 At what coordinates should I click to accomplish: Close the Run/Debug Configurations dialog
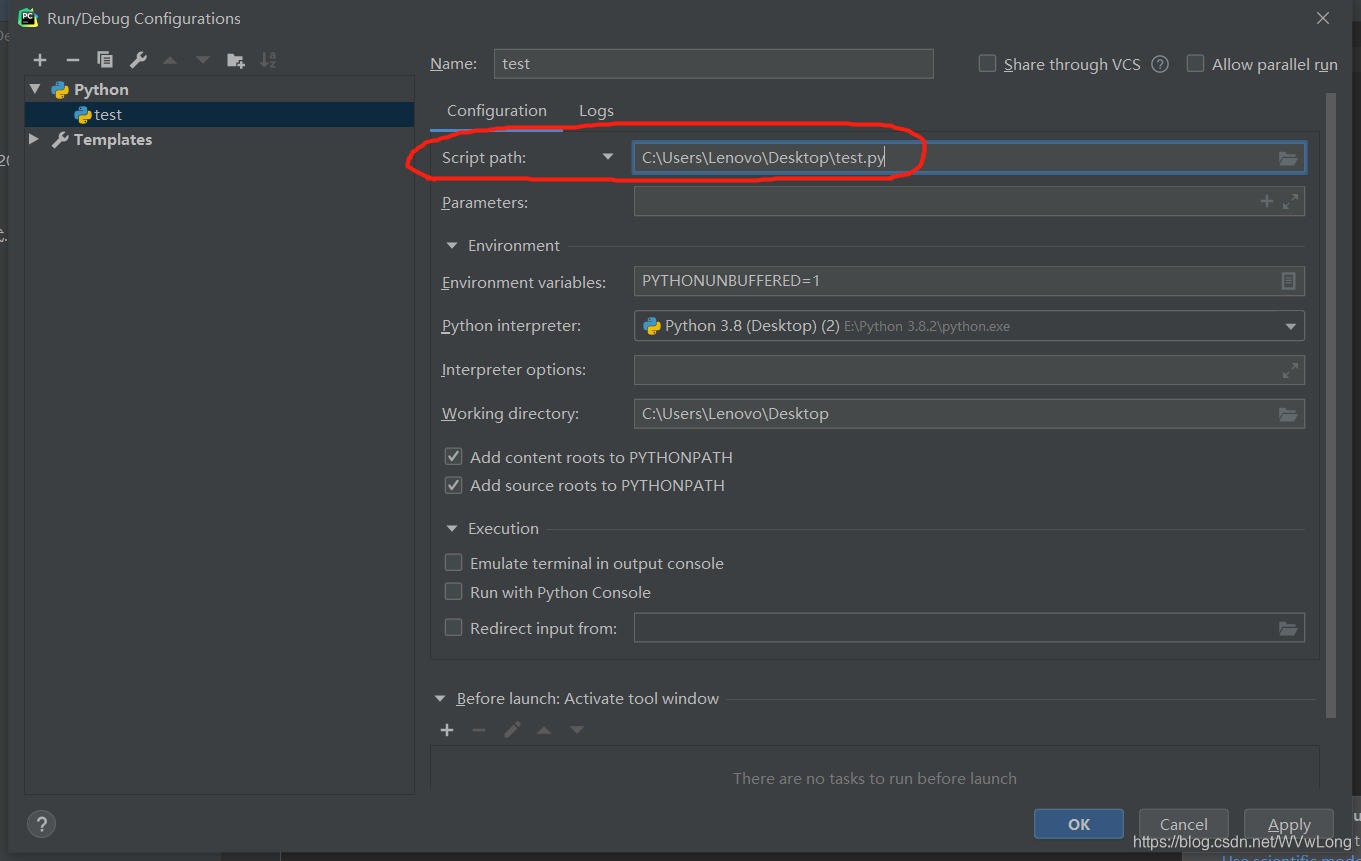(1323, 18)
